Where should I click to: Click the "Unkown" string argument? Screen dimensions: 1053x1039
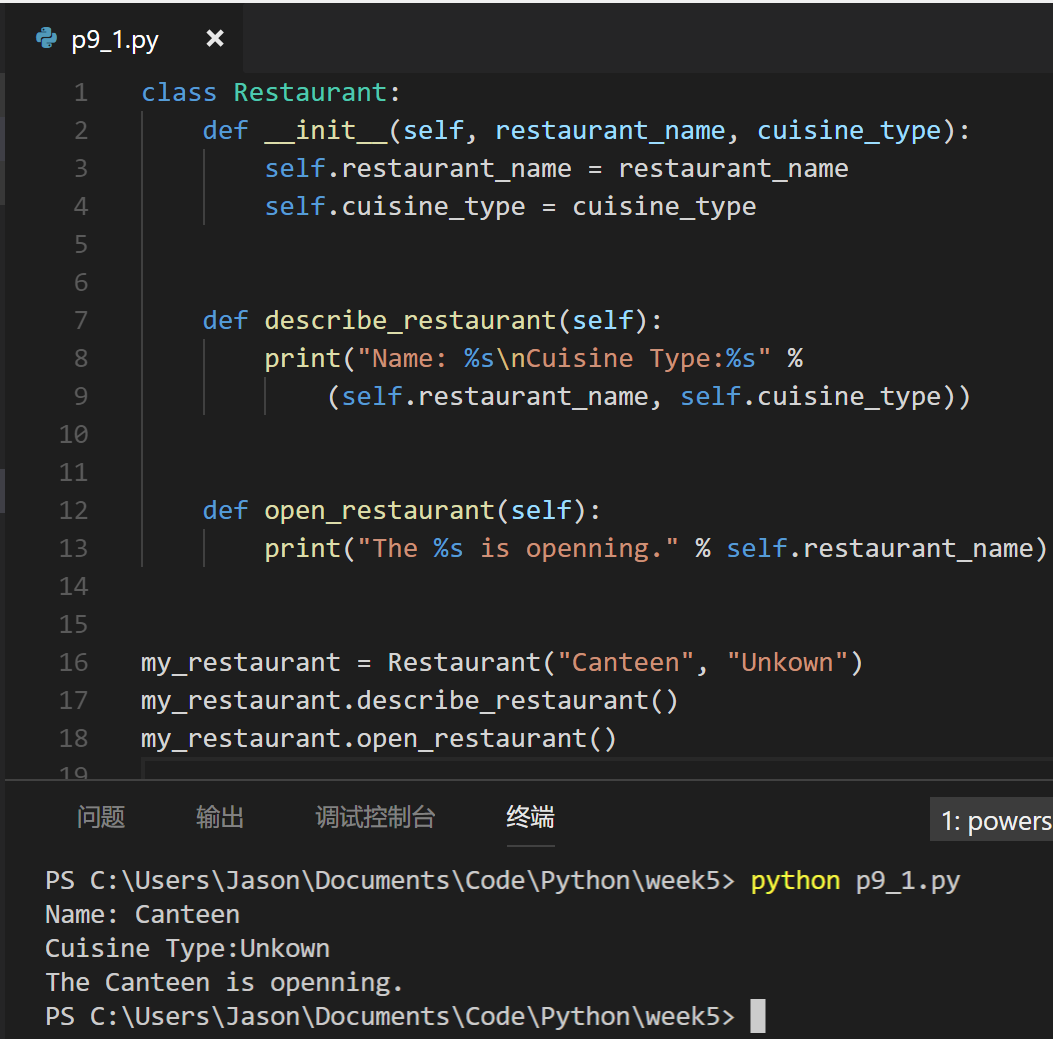[x=788, y=662]
